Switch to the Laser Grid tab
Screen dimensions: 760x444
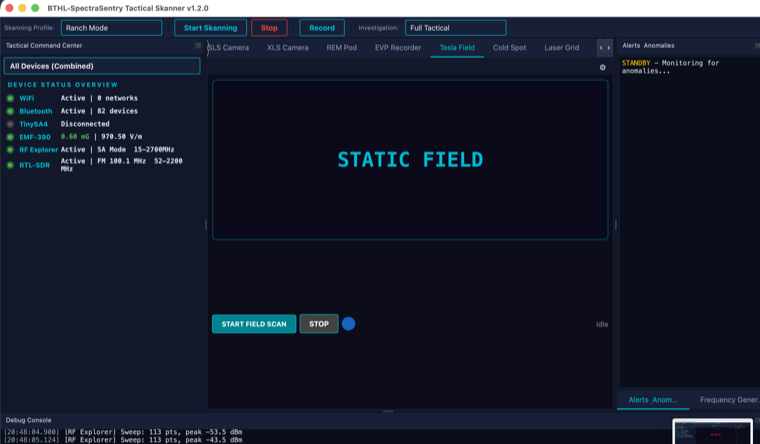click(x=561, y=48)
